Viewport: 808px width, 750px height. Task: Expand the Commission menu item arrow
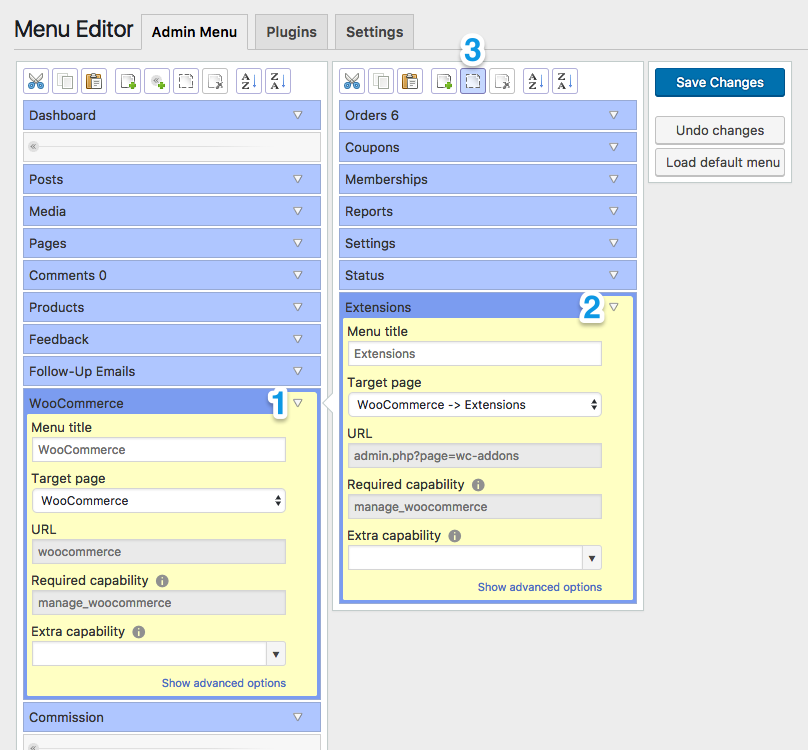pyautogui.click(x=298, y=716)
